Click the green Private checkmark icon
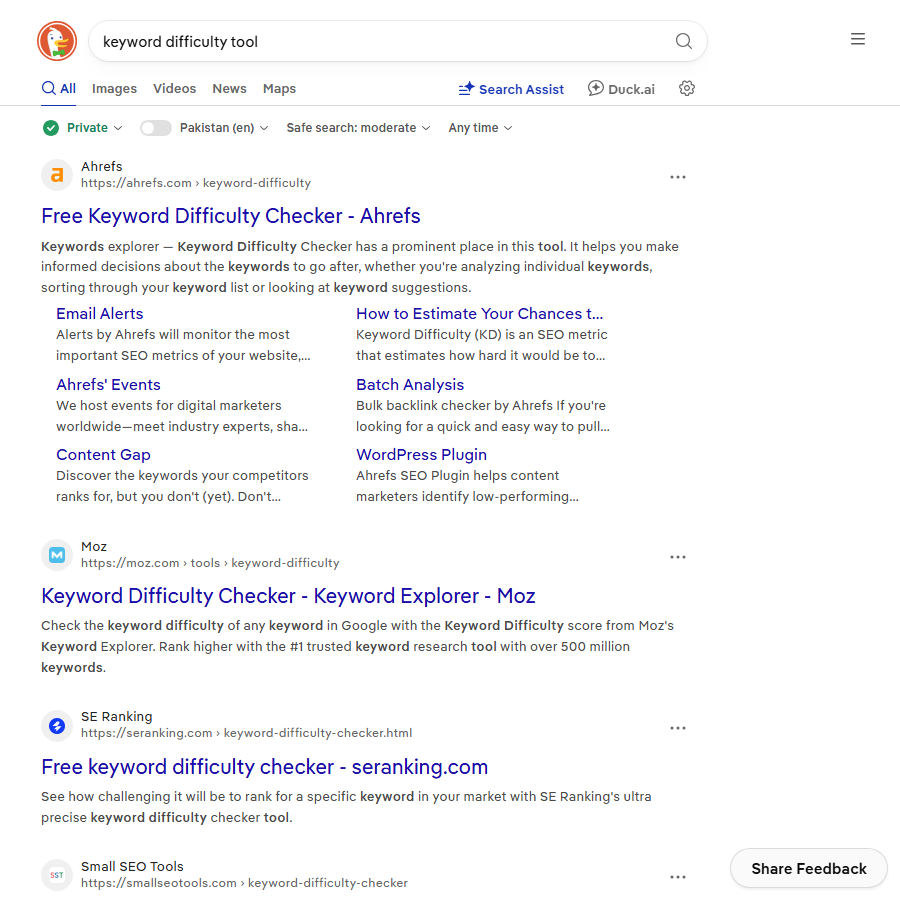The image size is (900, 900). [x=51, y=127]
